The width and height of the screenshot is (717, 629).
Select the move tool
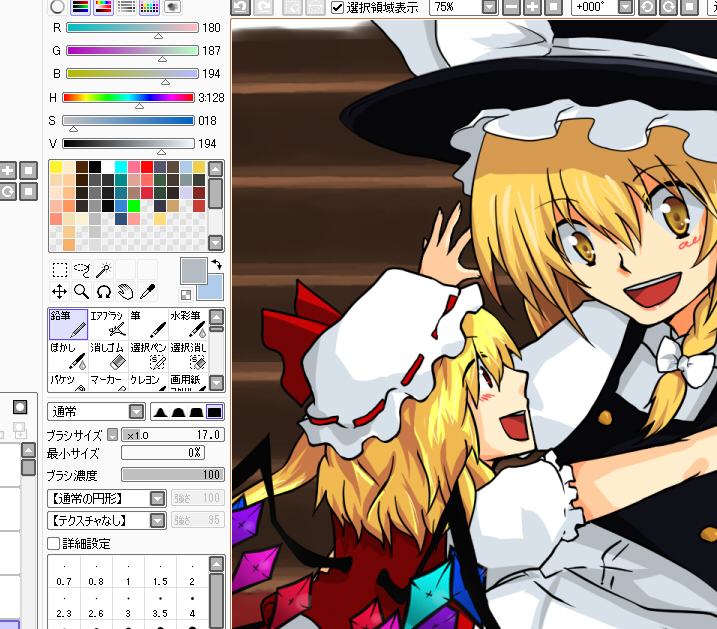tap(59, 292)
